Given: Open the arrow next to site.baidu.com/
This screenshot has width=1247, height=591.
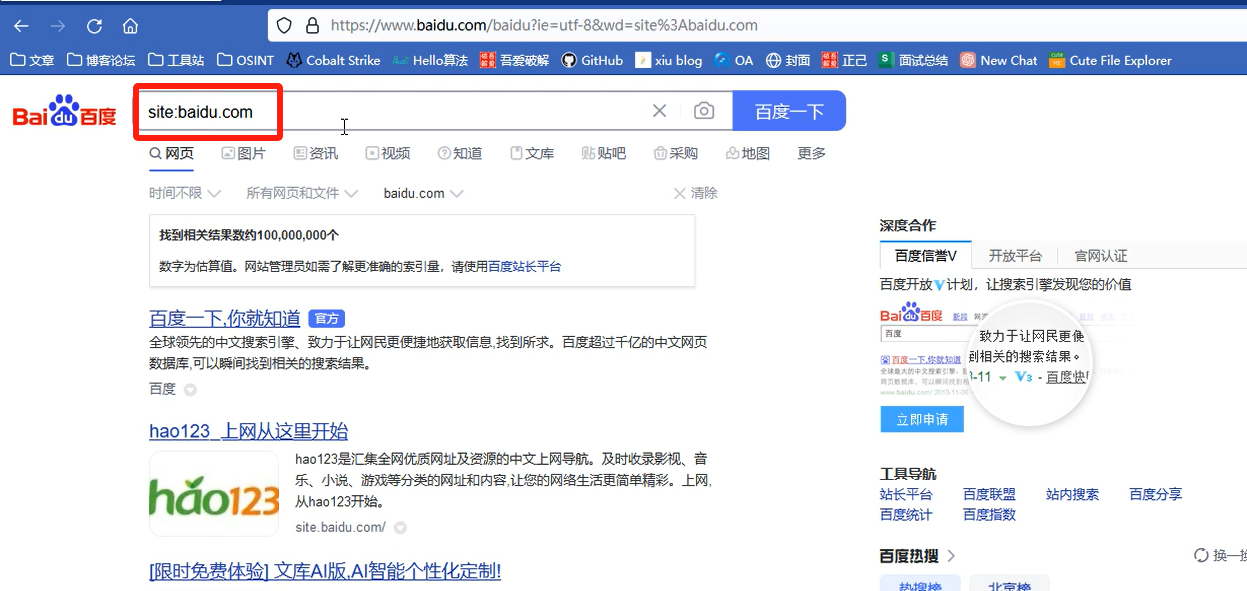Looking at the screenshot, I should tap(400, 527).
